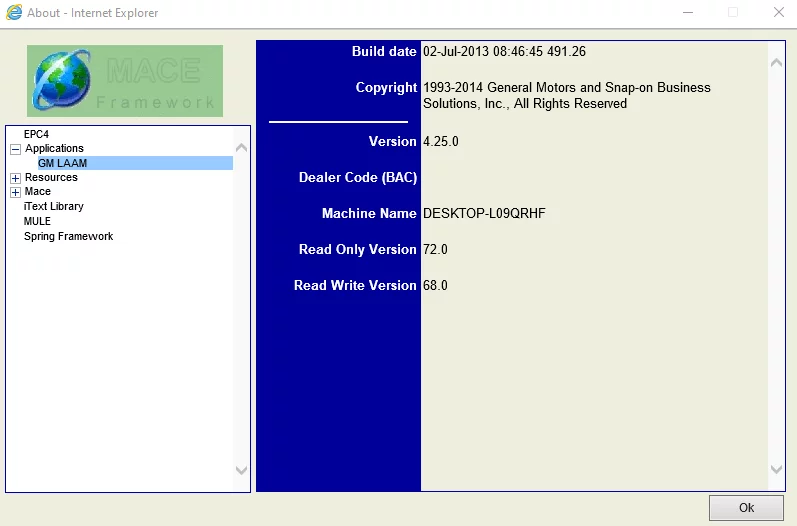Expand the Resources tree node
Image resolution: width=797 pixels, height=526 pixels.
pos(15,178)
